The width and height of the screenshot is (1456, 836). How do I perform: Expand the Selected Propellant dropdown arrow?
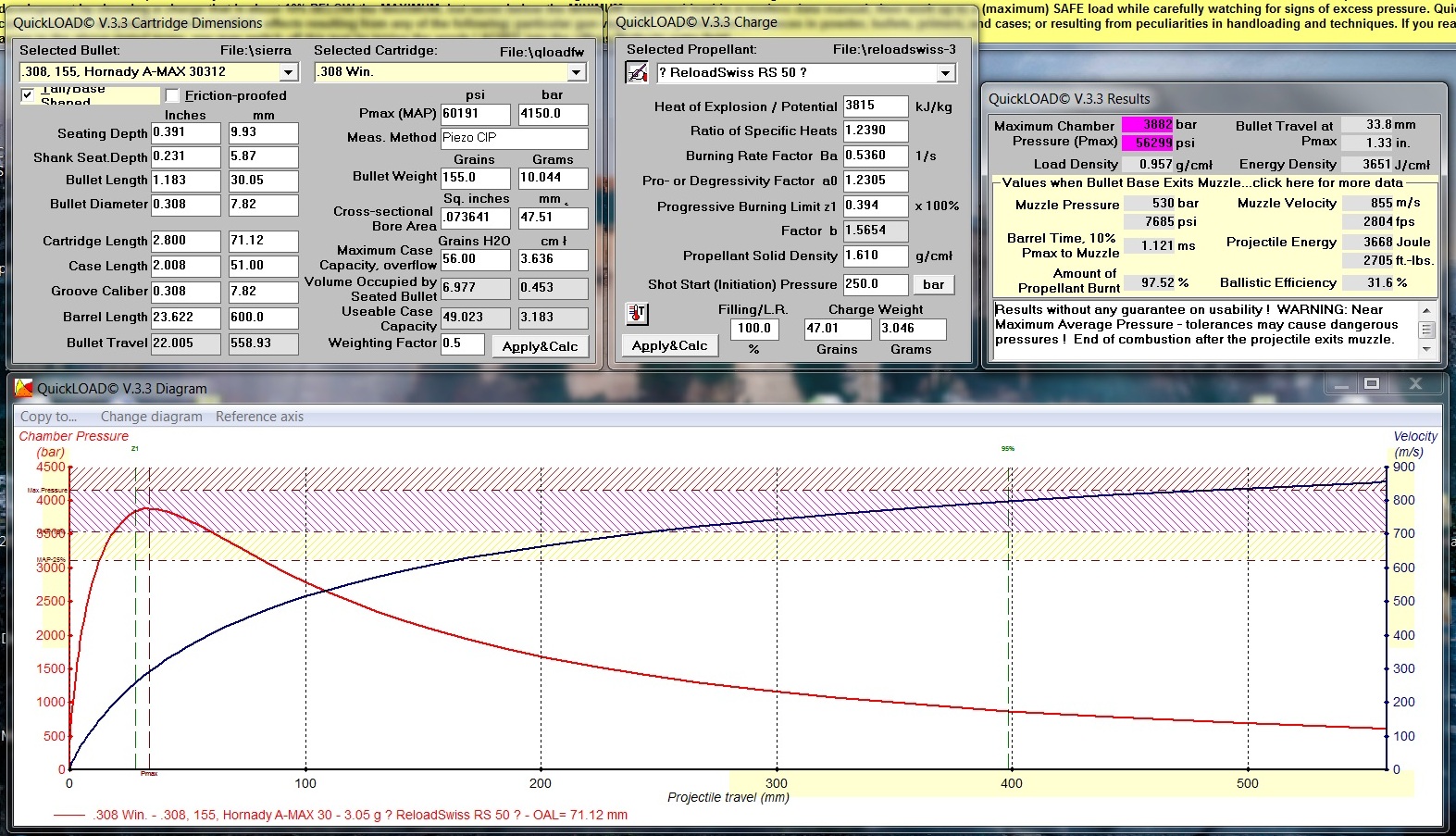click(945, 73)
